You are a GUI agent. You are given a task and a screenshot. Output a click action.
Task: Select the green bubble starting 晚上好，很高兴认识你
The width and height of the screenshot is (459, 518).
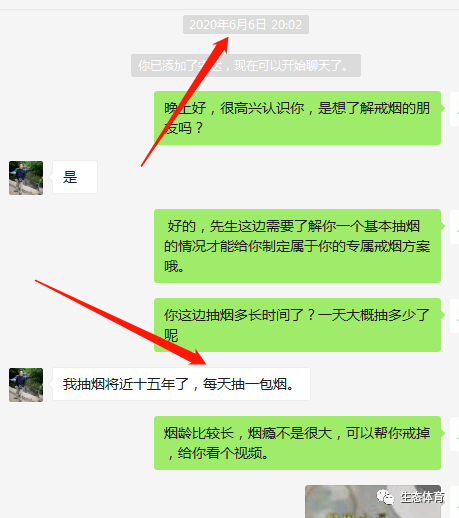297,118
